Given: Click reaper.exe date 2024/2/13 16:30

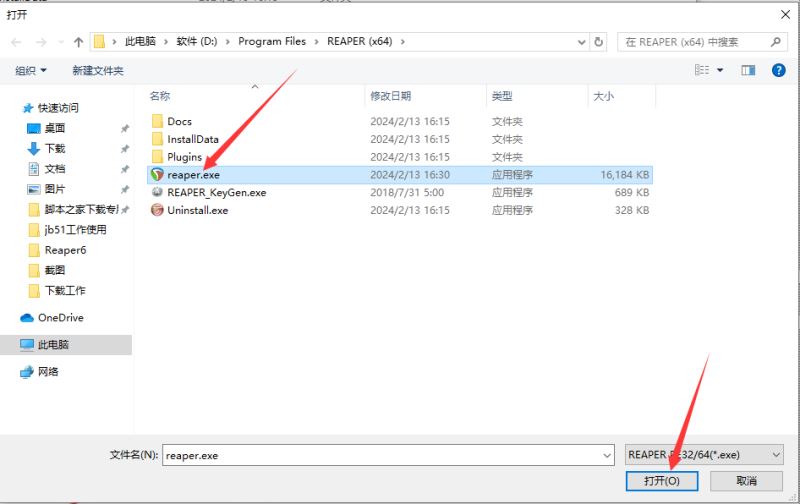Looking at the screenshot, I should 410,175.
